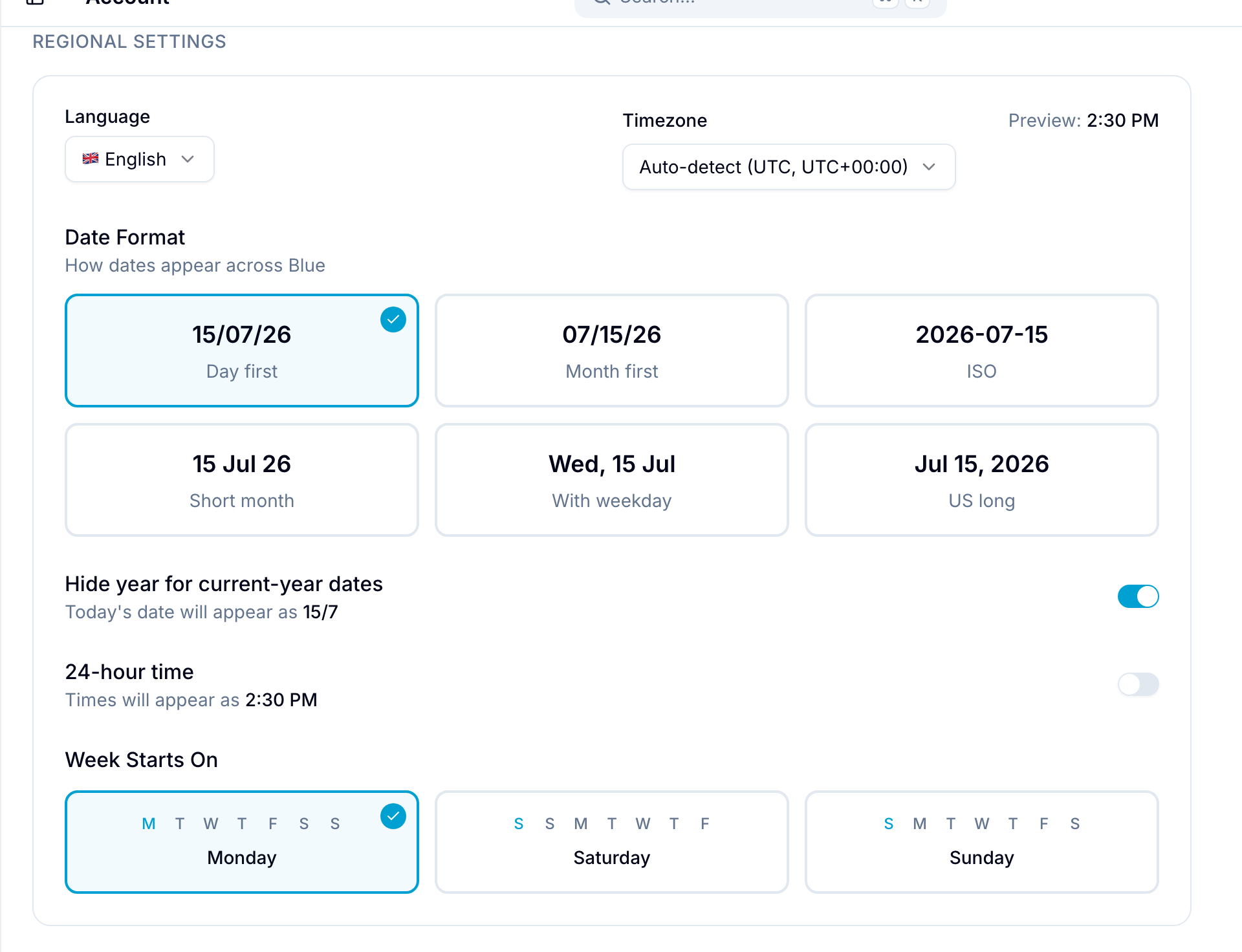The image size is (1242, 952).
Task: Turn off Hide year for current-year dates
Action: [1138, 596]
